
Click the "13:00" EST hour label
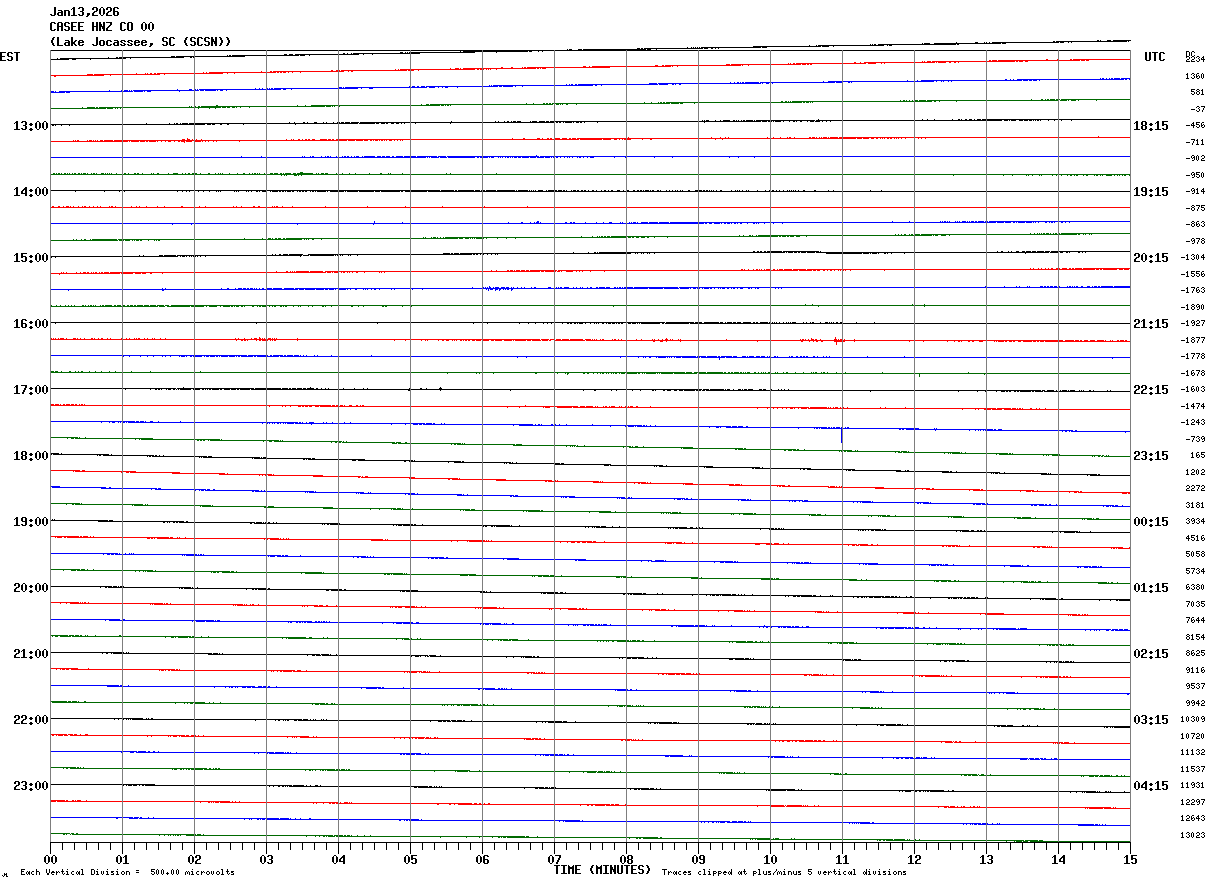[x=30, y=126]
